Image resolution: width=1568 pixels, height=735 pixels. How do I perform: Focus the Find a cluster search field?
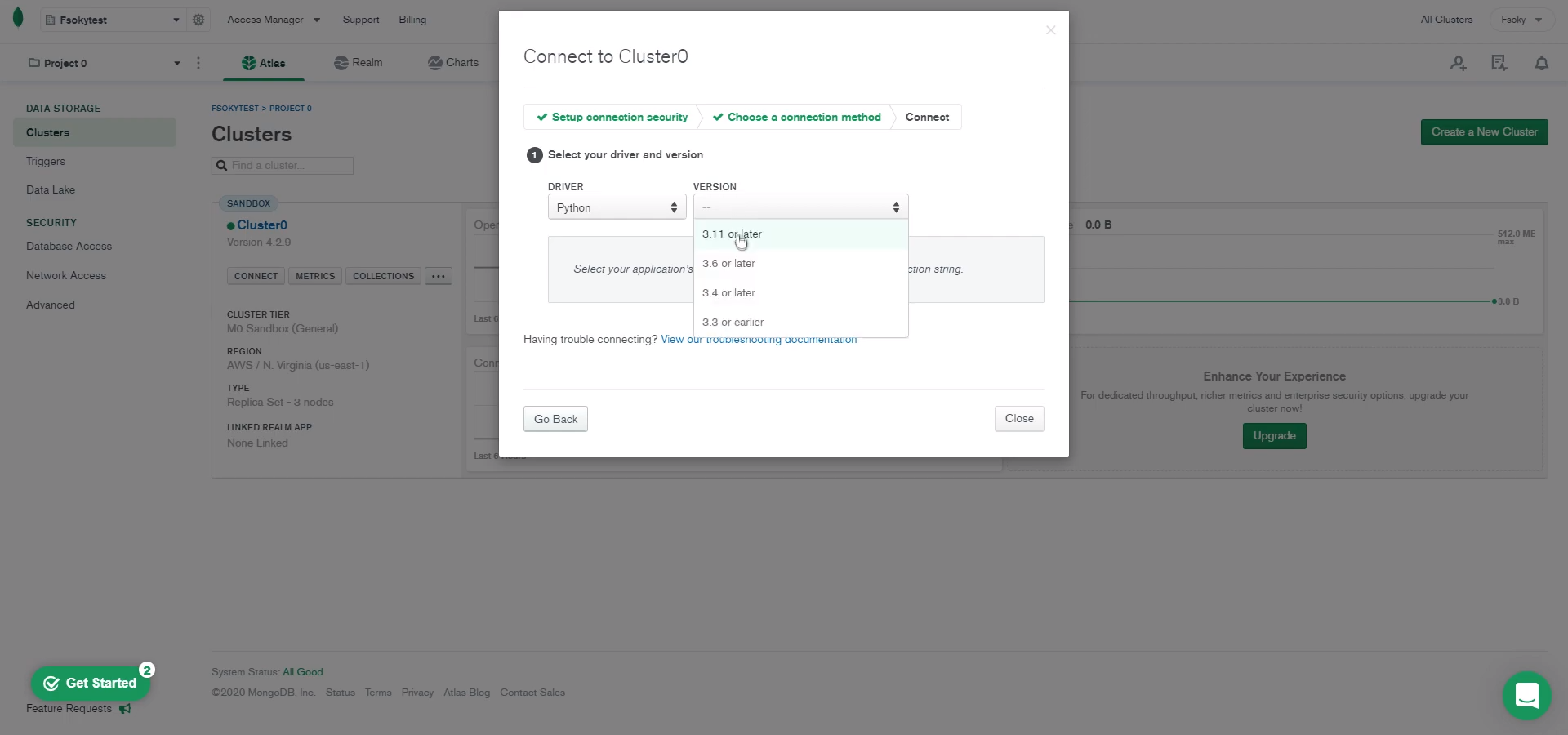pos(283,166)
